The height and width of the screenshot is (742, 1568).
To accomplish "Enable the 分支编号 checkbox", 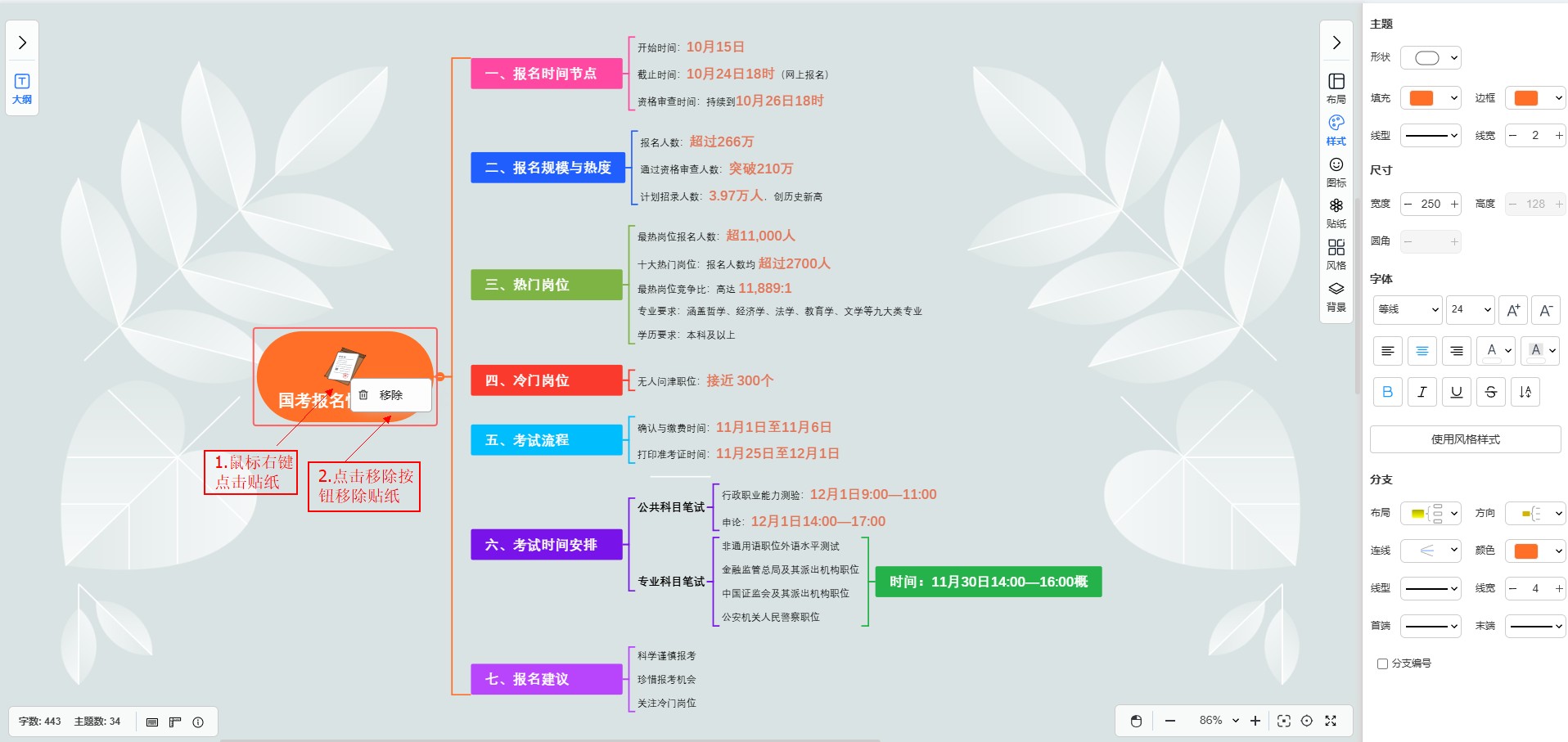I will pos(1382,663).
